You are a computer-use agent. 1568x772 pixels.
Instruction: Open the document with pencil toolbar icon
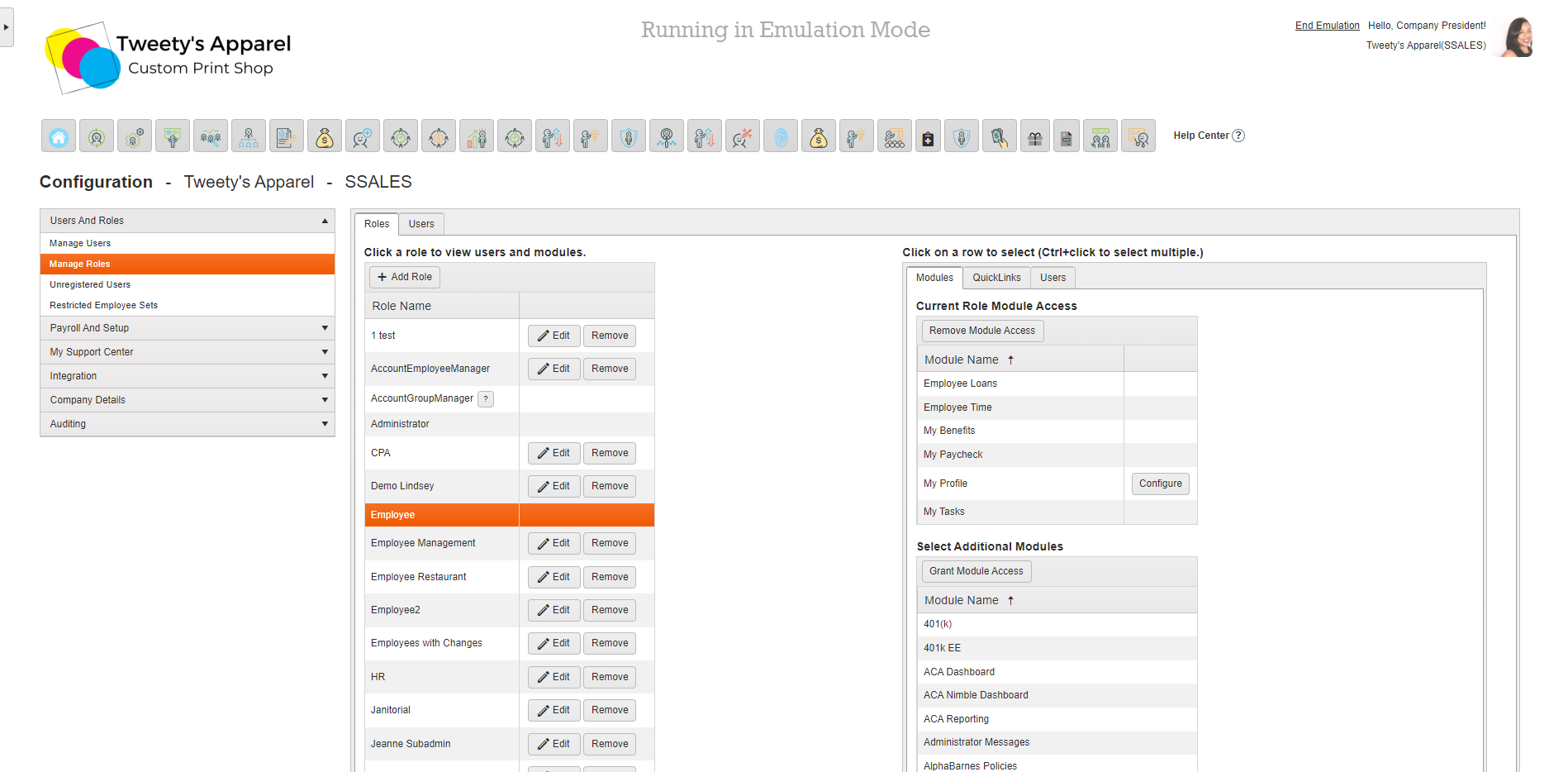coord(287,136)
